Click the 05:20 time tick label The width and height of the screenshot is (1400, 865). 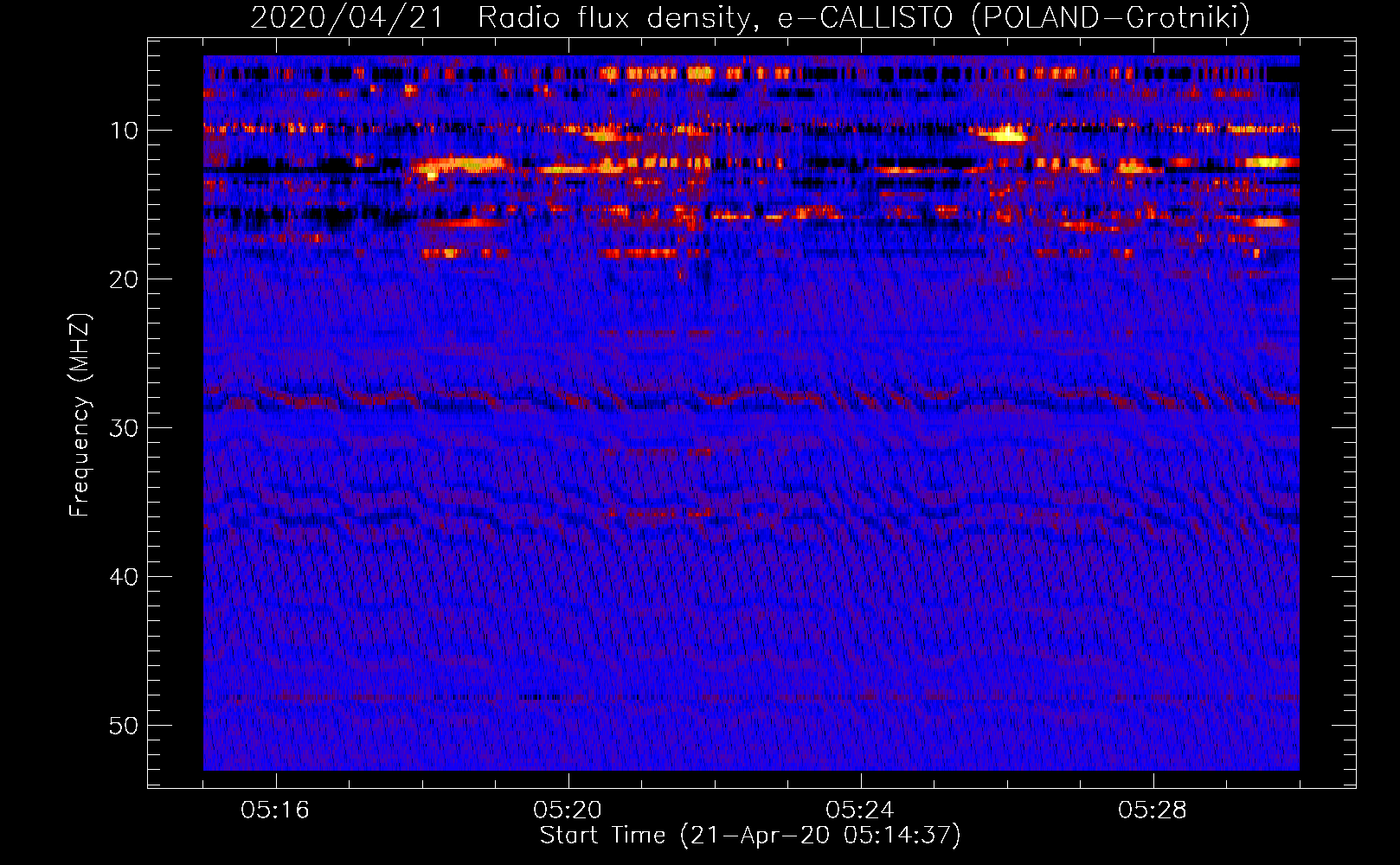click(x=568, y=811)
